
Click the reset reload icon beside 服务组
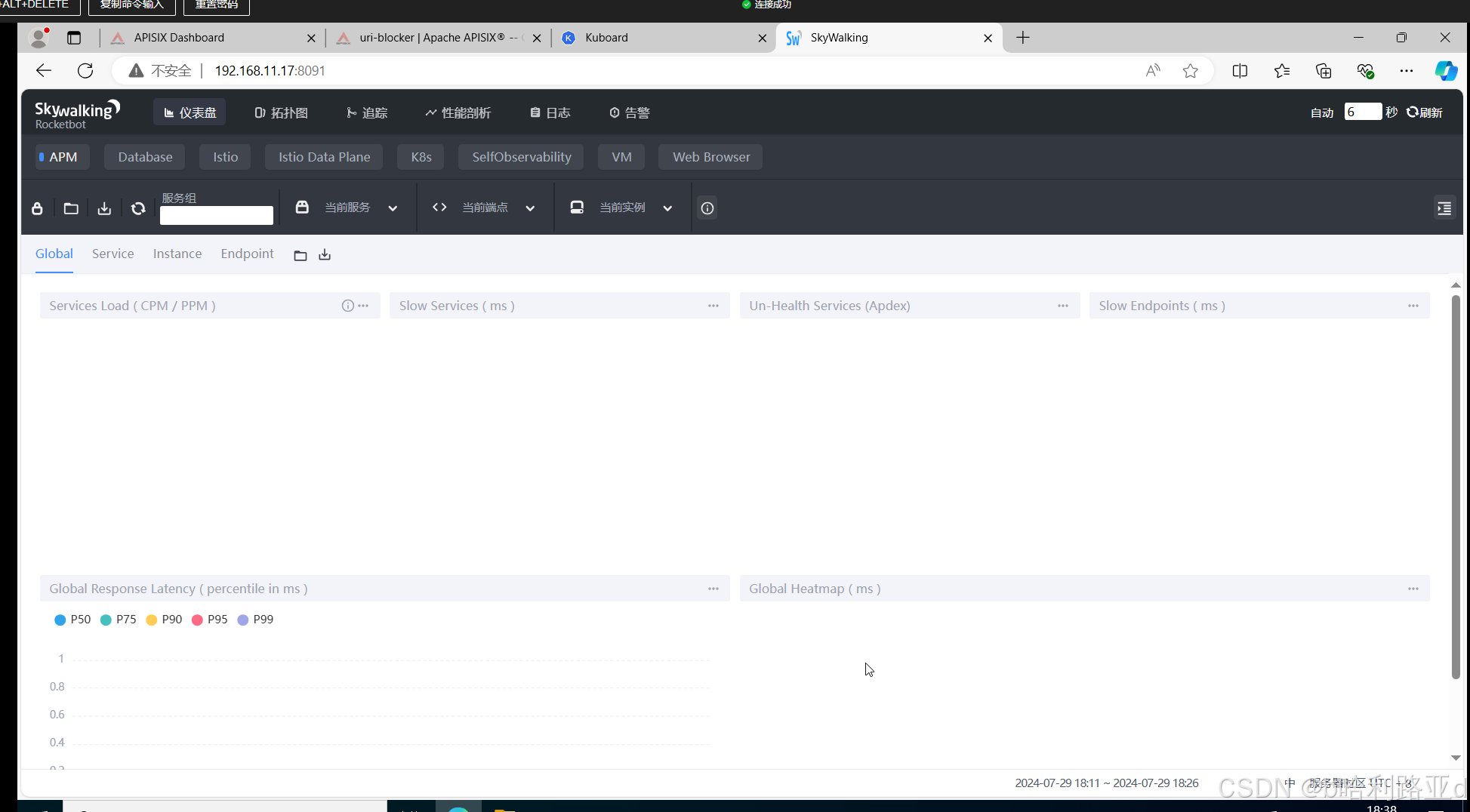(x=138, y=208)
